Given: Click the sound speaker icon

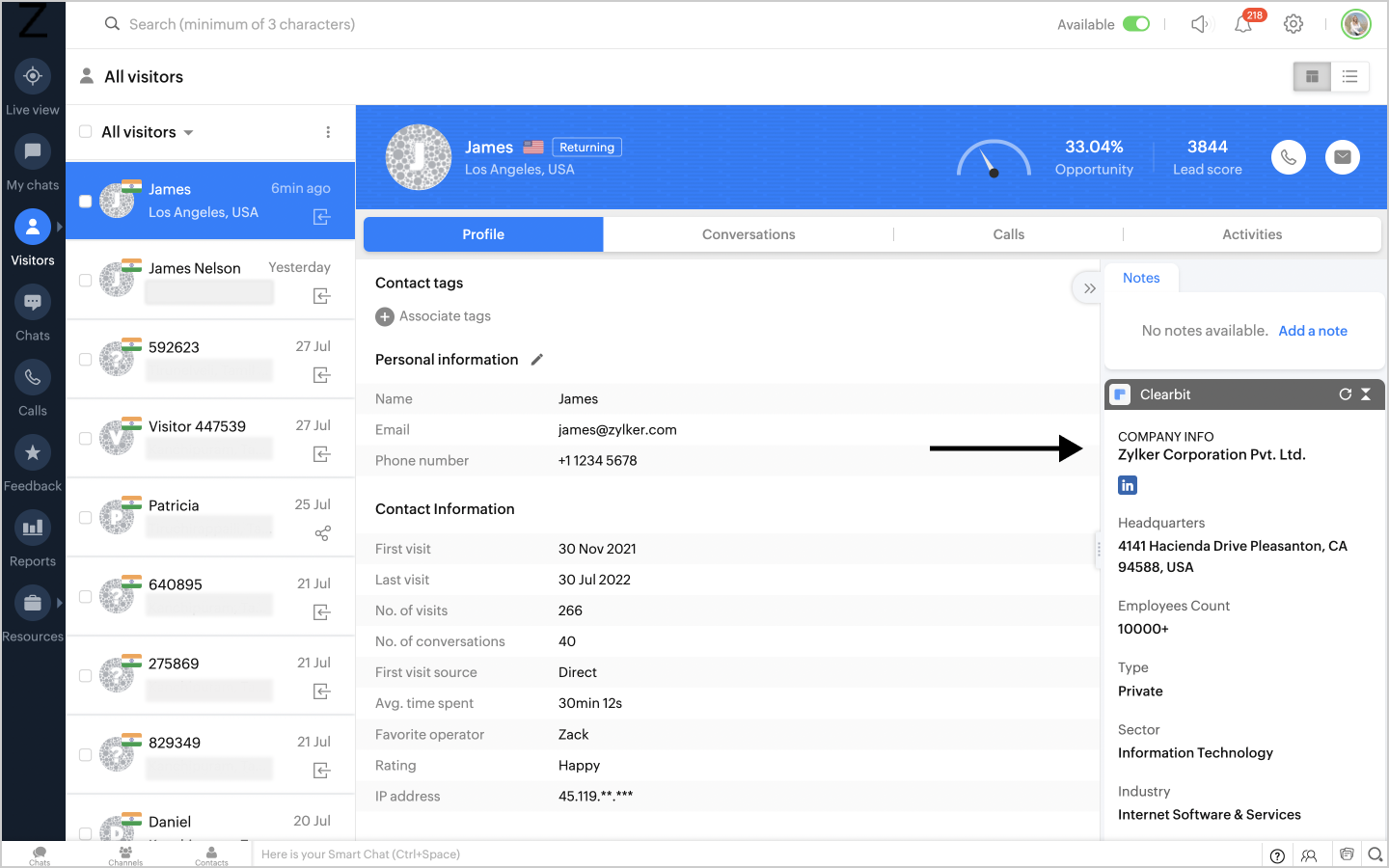Looking at the screenshot, I should point(1199,24).
